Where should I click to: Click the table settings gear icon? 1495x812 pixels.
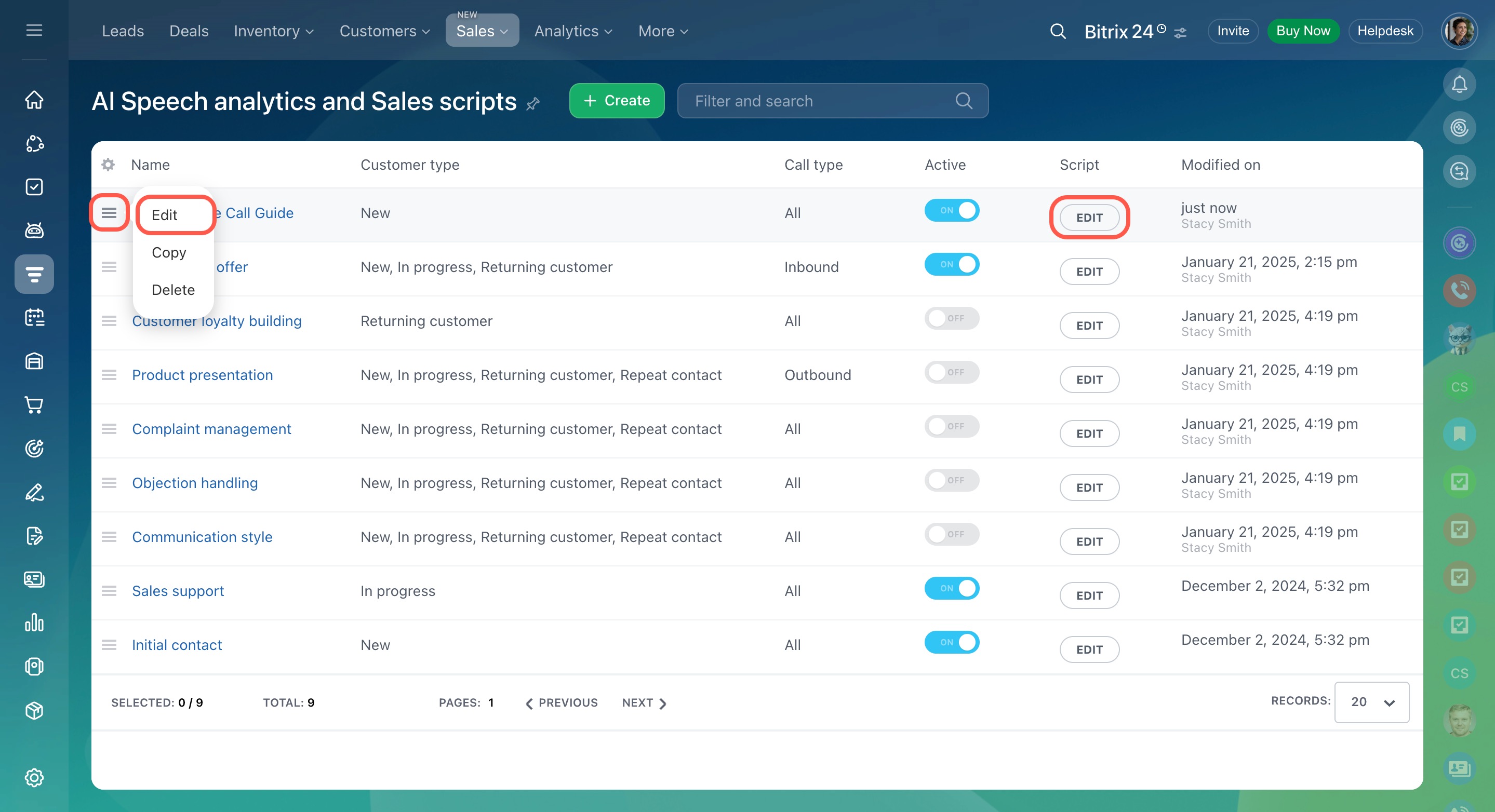(x=108, y=165)
